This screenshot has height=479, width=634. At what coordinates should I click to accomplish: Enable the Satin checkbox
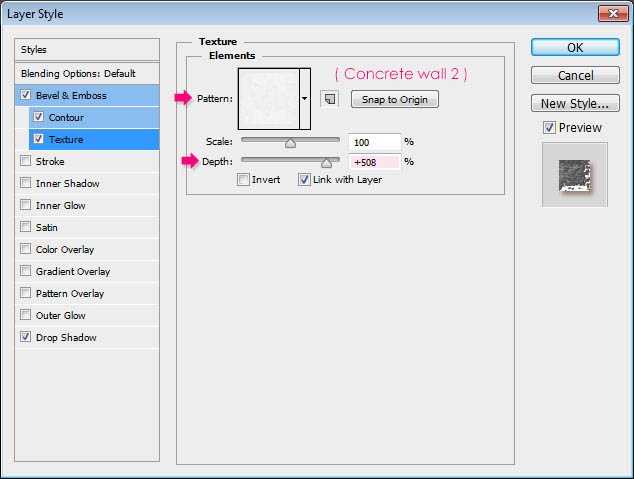[25, 227]
